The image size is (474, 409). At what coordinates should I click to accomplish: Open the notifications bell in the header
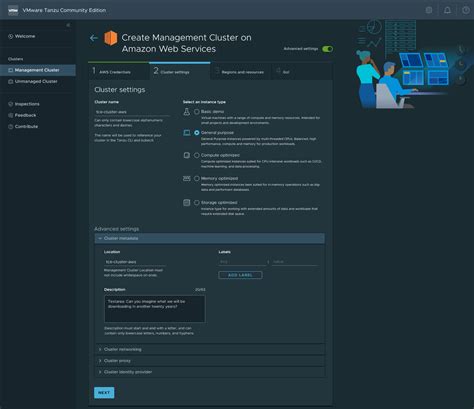click(x=447, y=10)
